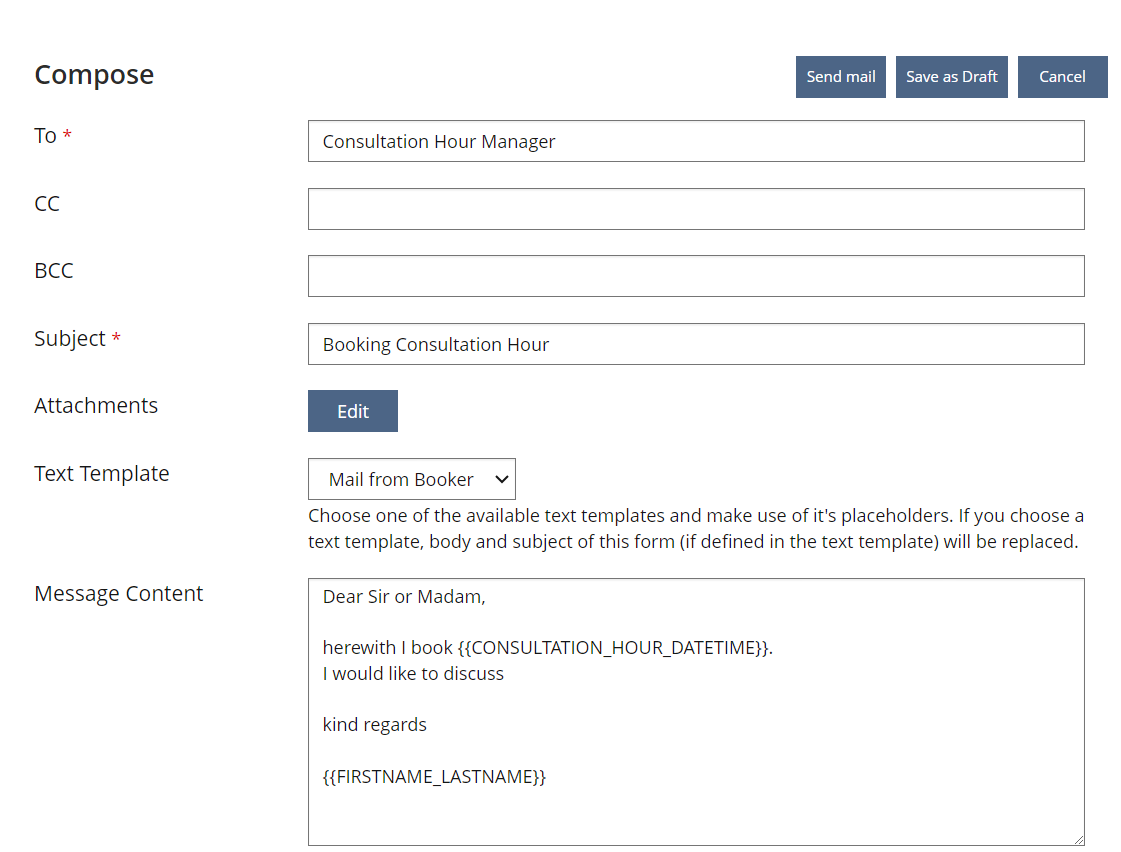Cancel composing the mail

point(1062,77)
